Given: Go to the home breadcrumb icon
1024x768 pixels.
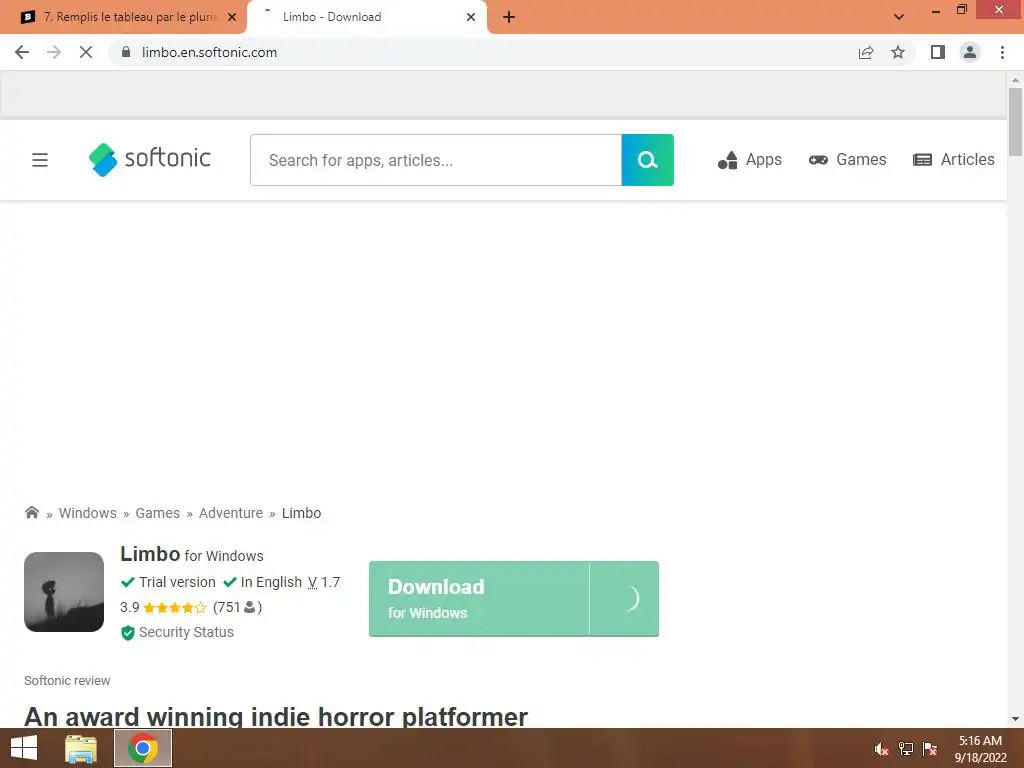Looking at the screenshot, I should point(31,513).
